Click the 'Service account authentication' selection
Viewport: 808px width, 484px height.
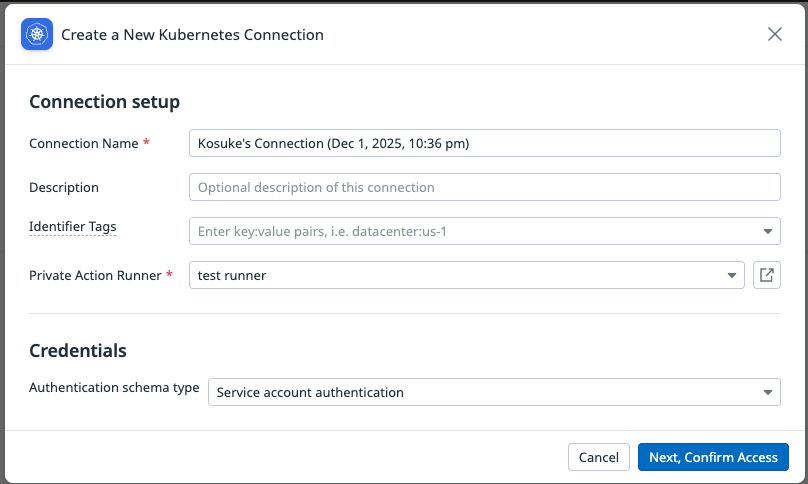(310, 392)
